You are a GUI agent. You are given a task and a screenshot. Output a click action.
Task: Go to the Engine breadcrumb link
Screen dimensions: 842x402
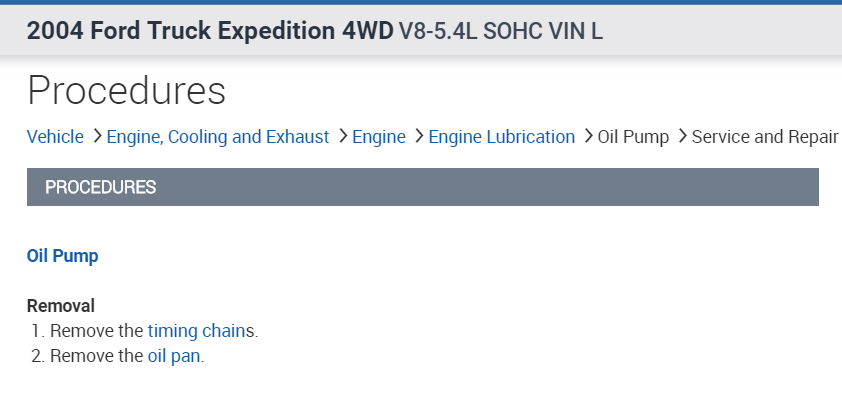point(378,137)
